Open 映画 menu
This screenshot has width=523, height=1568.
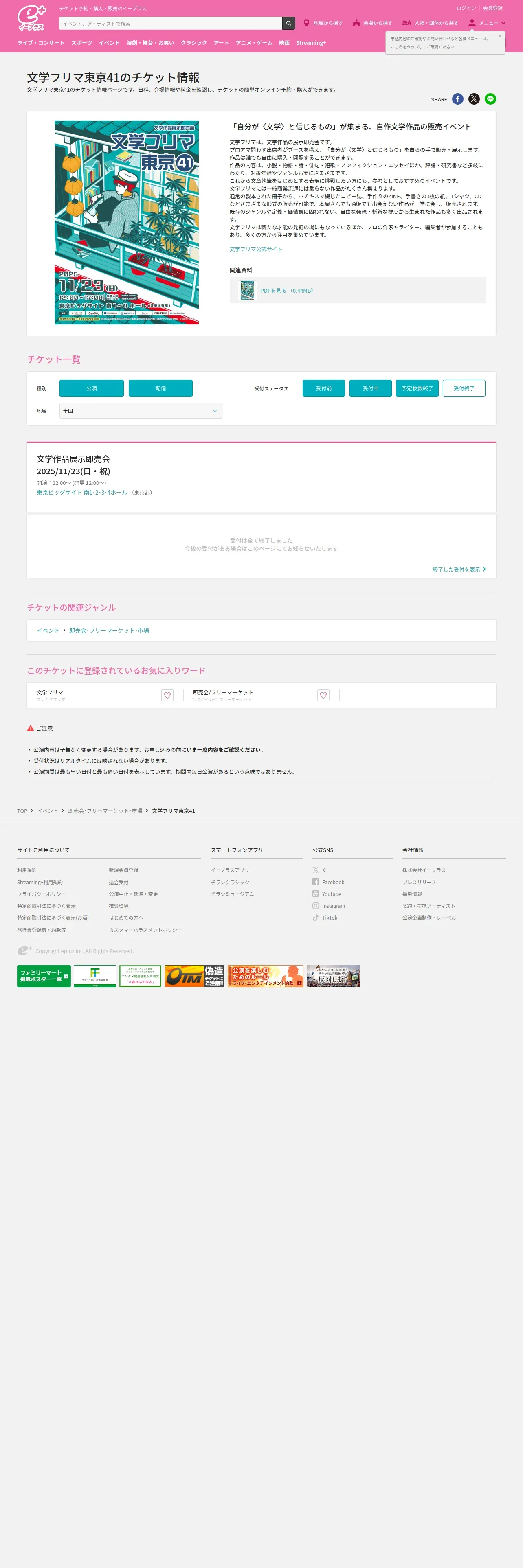coord(284,43)
